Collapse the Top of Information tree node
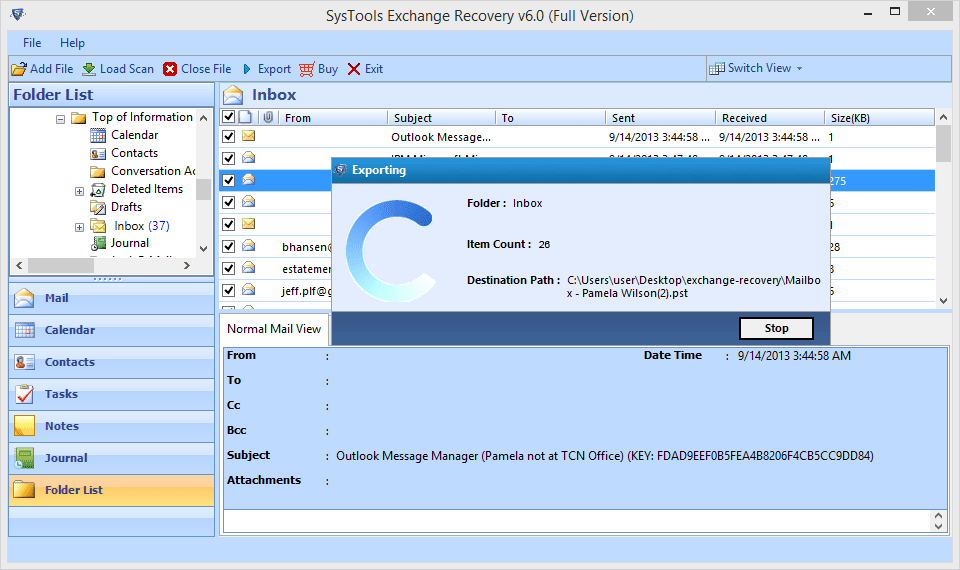The width and height of the screenshot is (960, 570). pyautogui.click(x=60, y=119)
